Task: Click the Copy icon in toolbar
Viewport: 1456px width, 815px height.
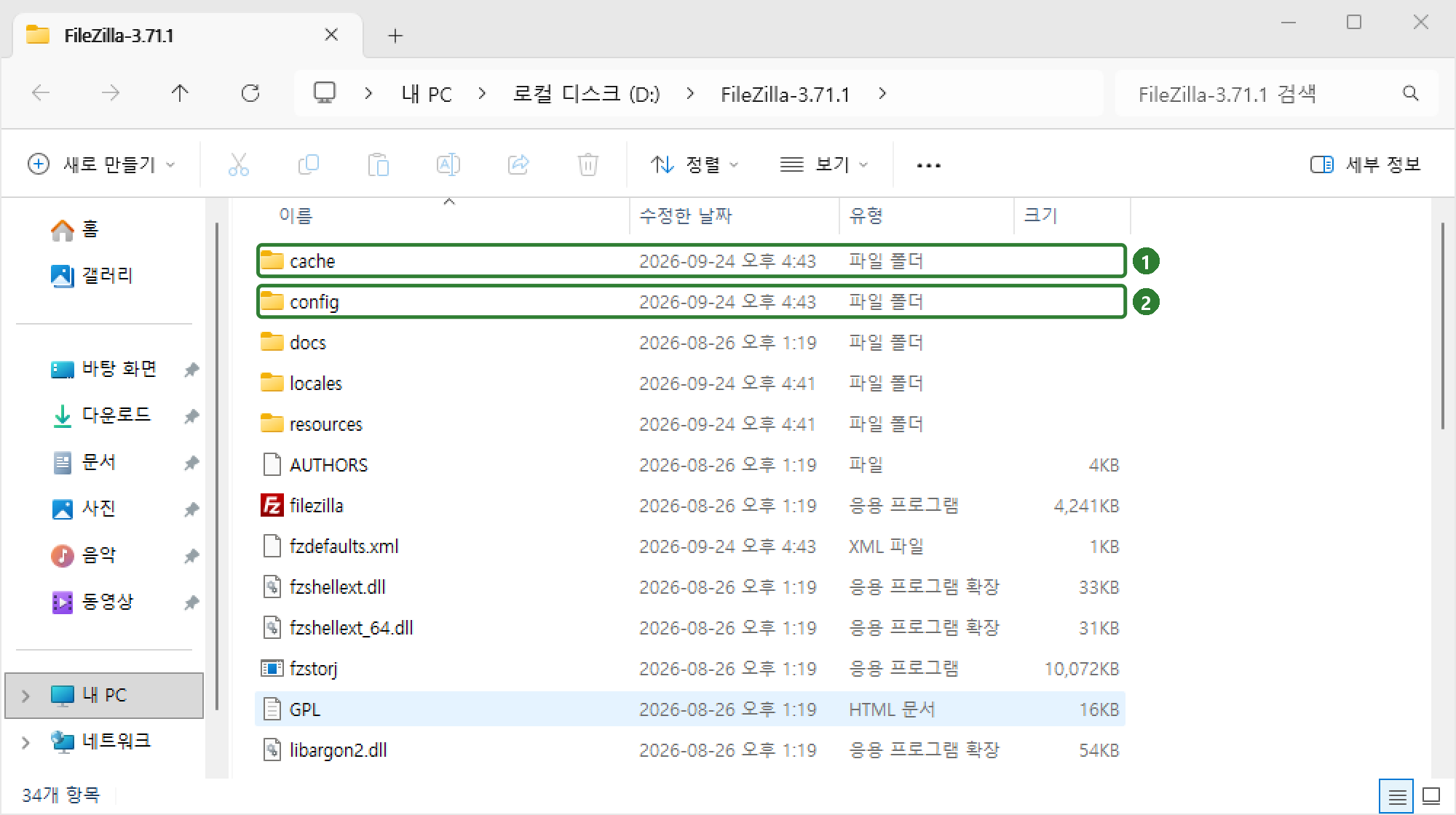Action: [309, 164]
